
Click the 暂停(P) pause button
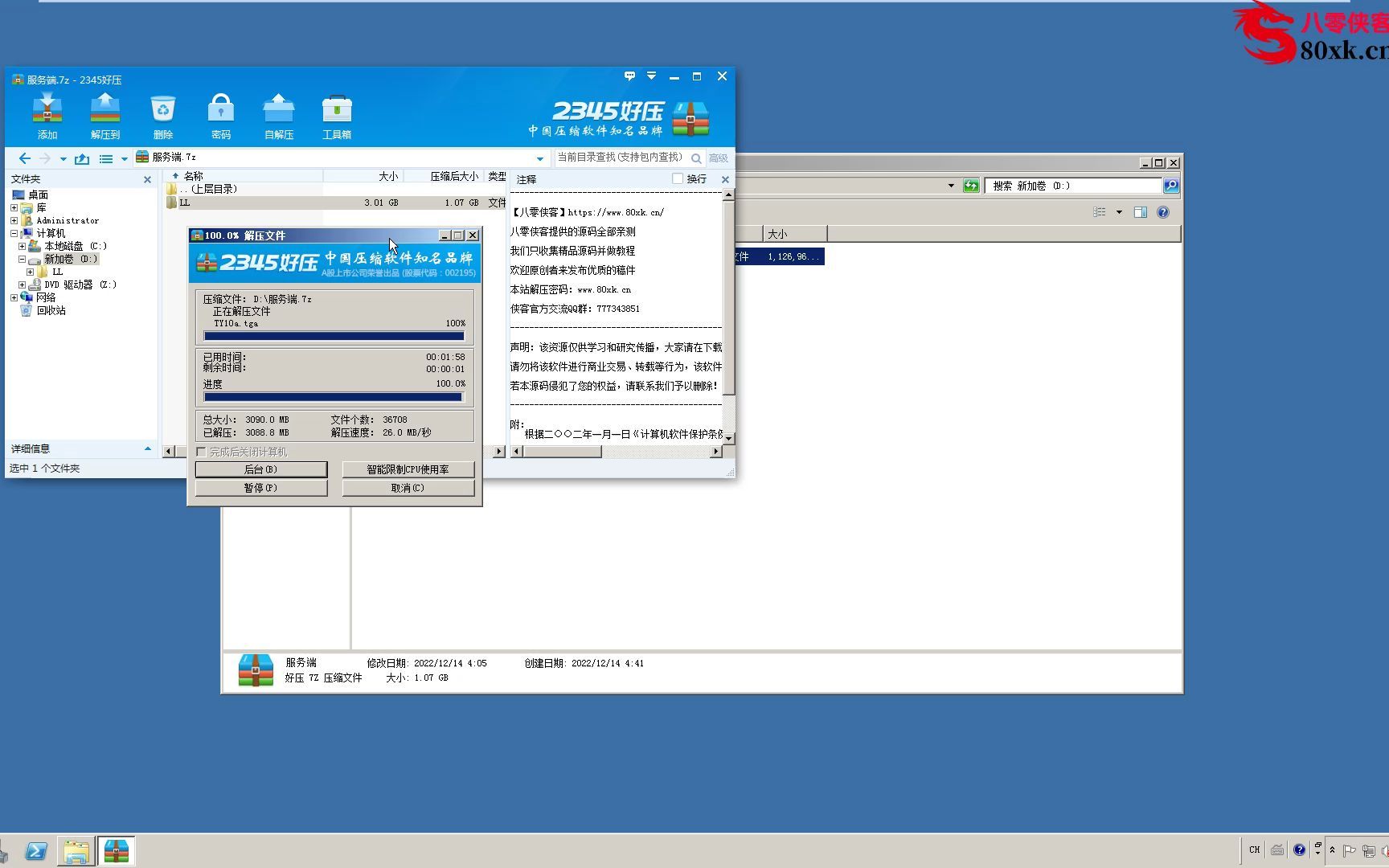tap(261, 488)
